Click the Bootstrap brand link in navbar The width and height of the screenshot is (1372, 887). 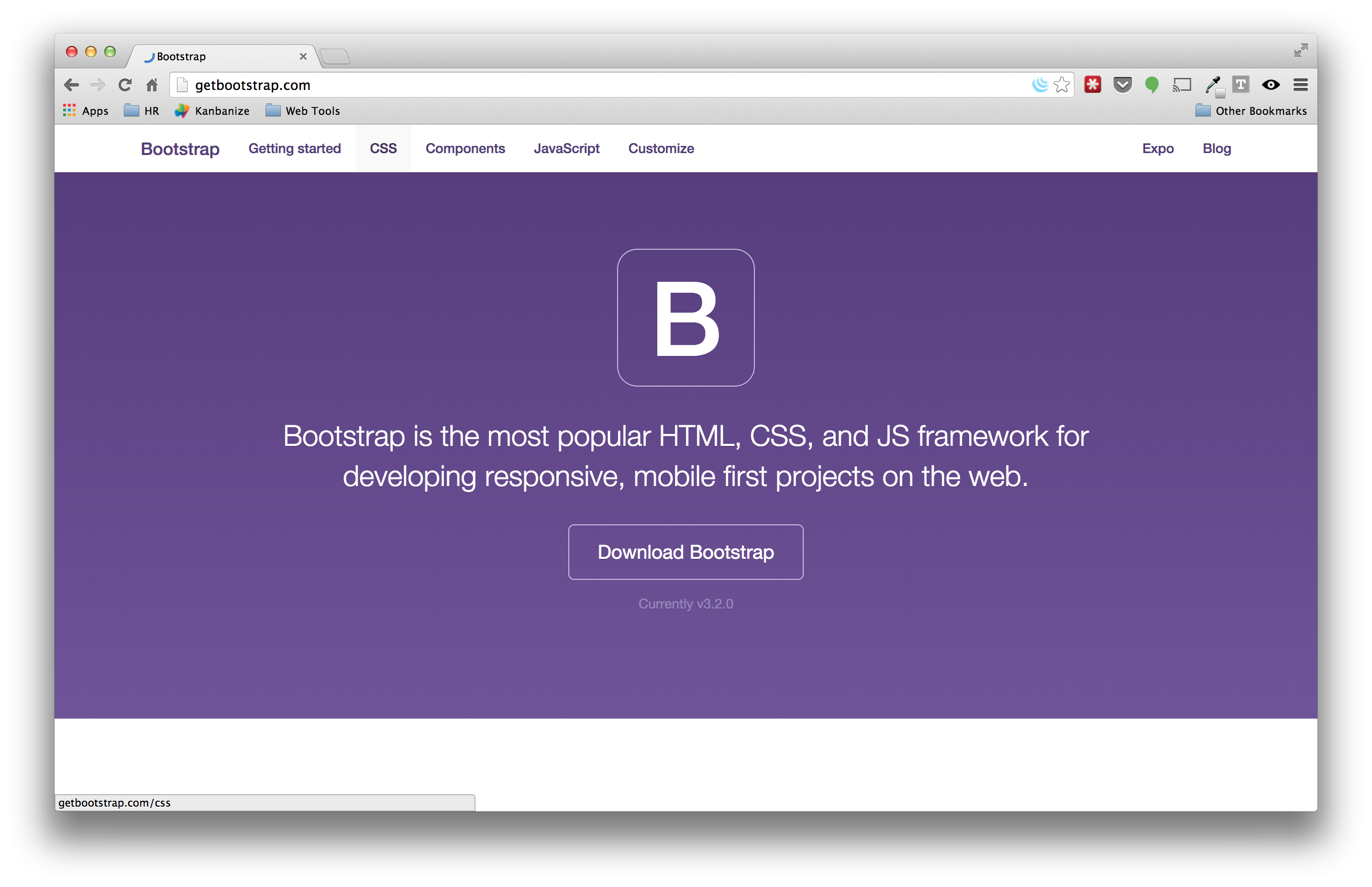[x=180, y=149]
